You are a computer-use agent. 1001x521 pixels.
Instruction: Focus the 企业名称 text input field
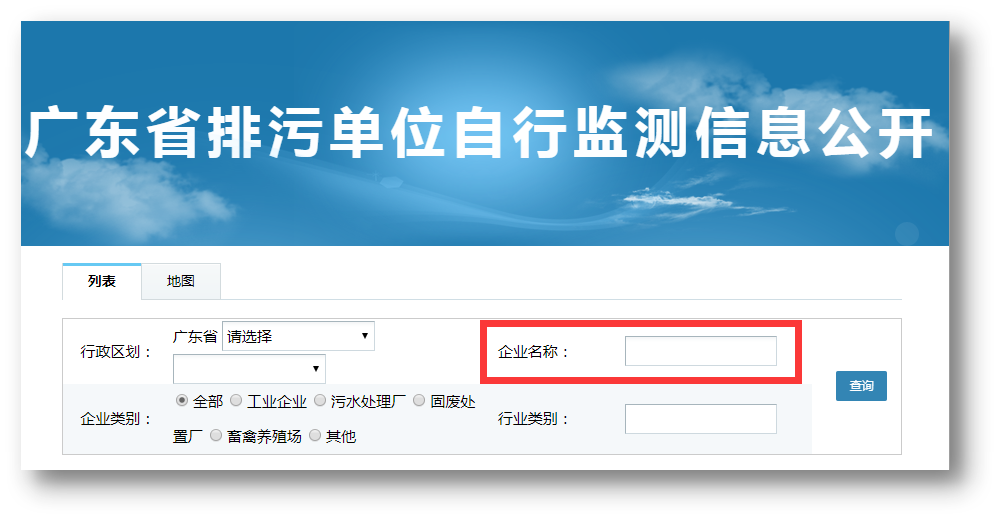coord(700,351)
